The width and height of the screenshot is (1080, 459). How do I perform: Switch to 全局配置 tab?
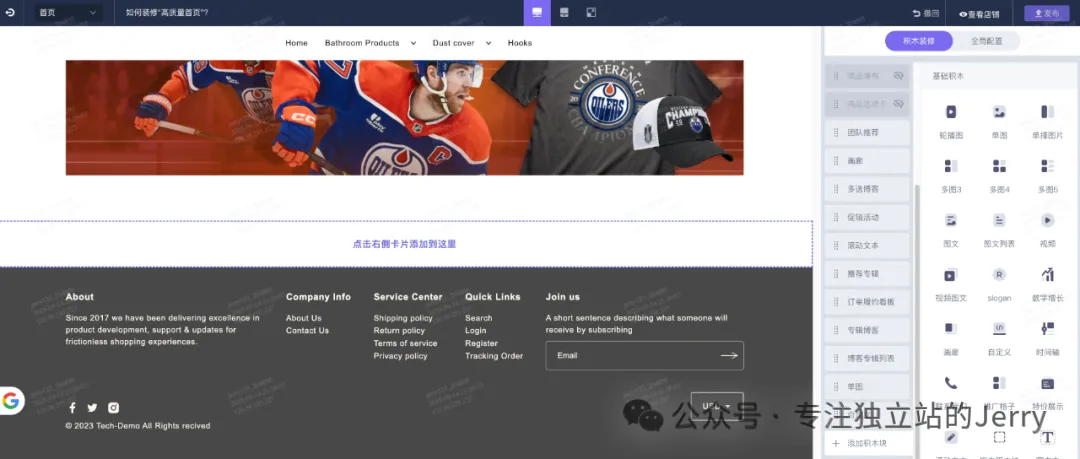pos(986,41)
